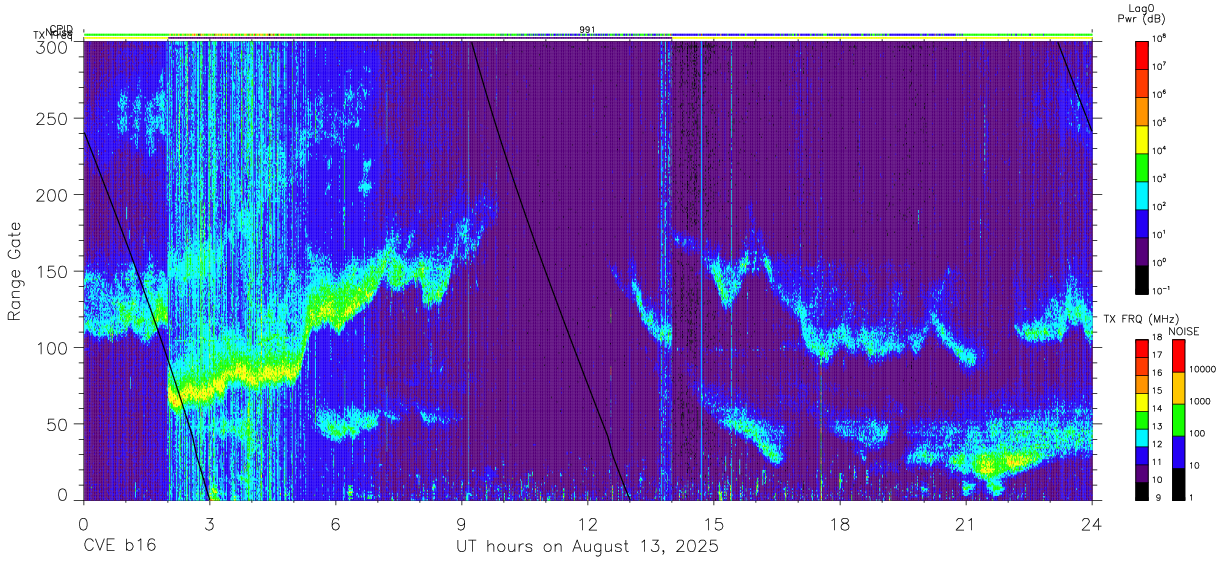
Task: Click the cyan segment of the TX FRQ colorbar
Action: (1142, 438)
